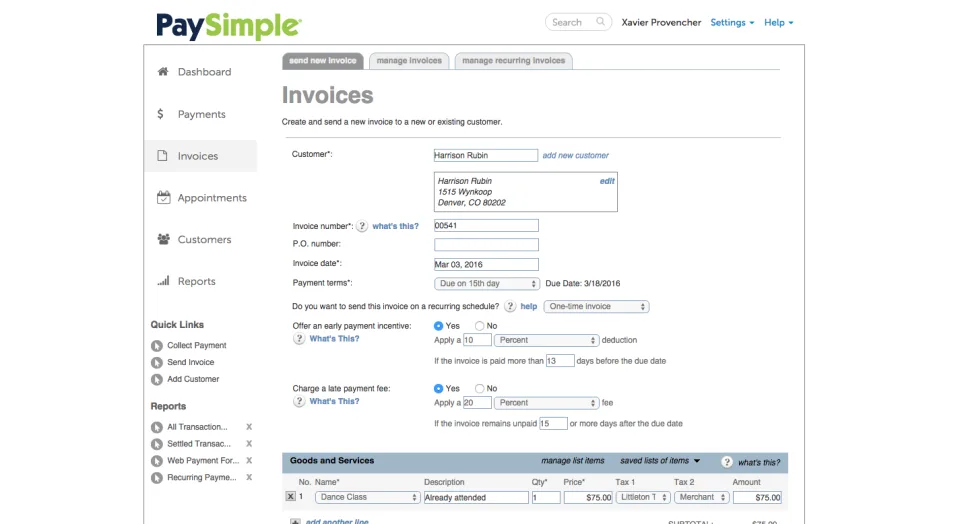Click question icon beside recurring schedule
Viewport: 960px width, 524px height.
pyautogui.click(x=510, y=306)
